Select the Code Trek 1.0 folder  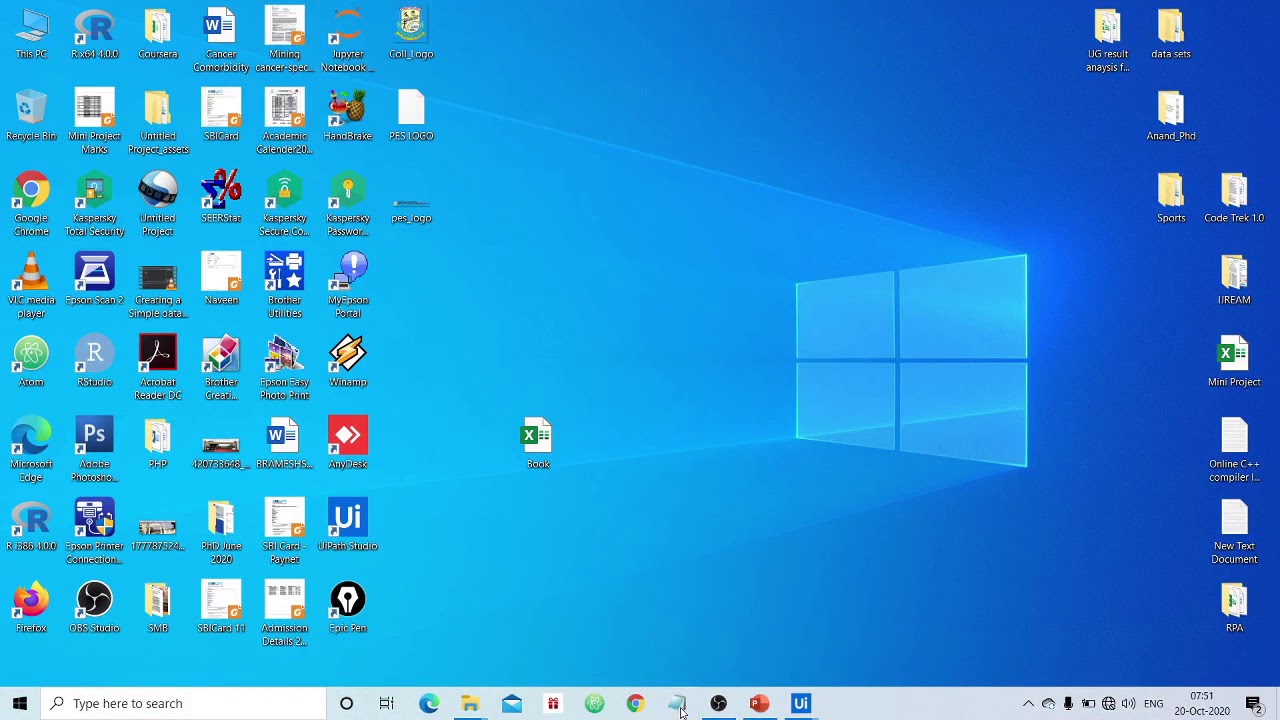(x=1234, y=199)
